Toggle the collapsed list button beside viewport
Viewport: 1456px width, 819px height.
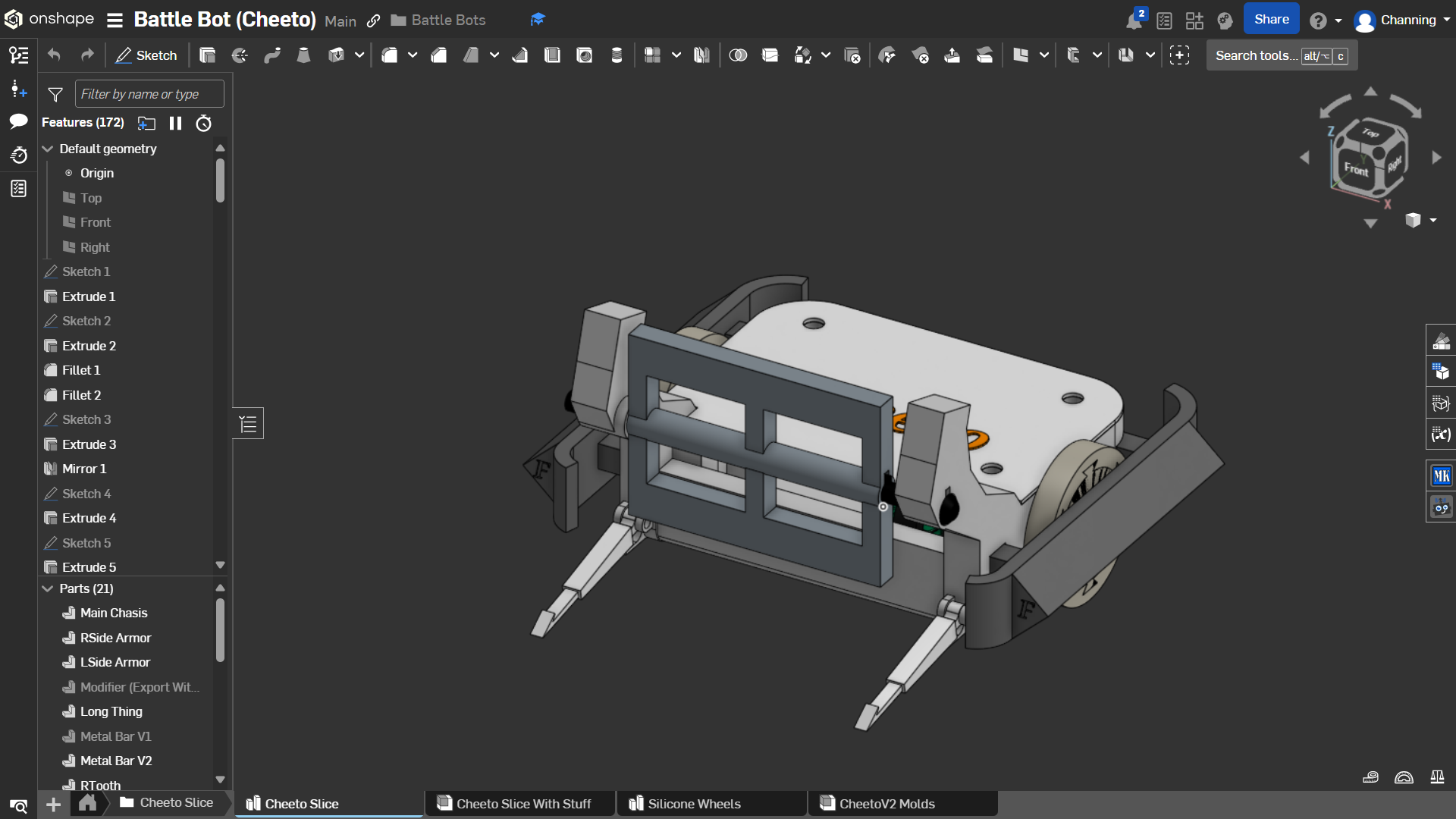pos(248,424)
